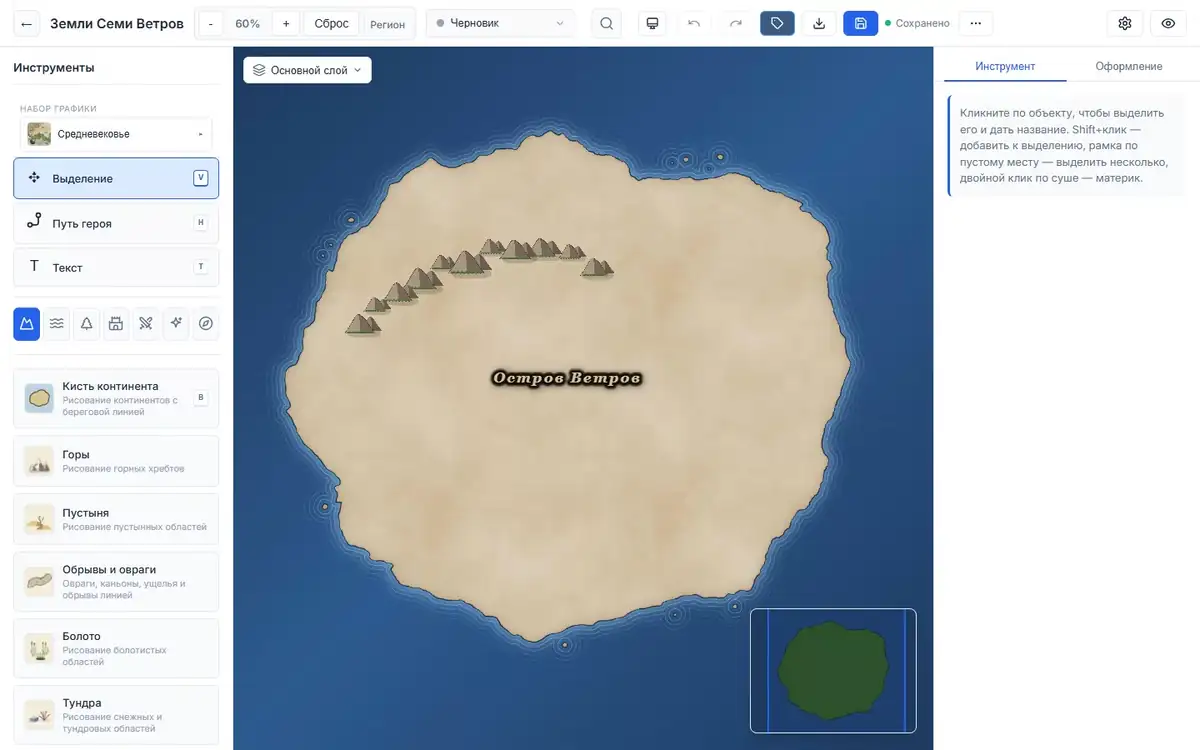Click the minimap overview thumbnail
Screen dimensions: 1200x750
tap(833, 671)
